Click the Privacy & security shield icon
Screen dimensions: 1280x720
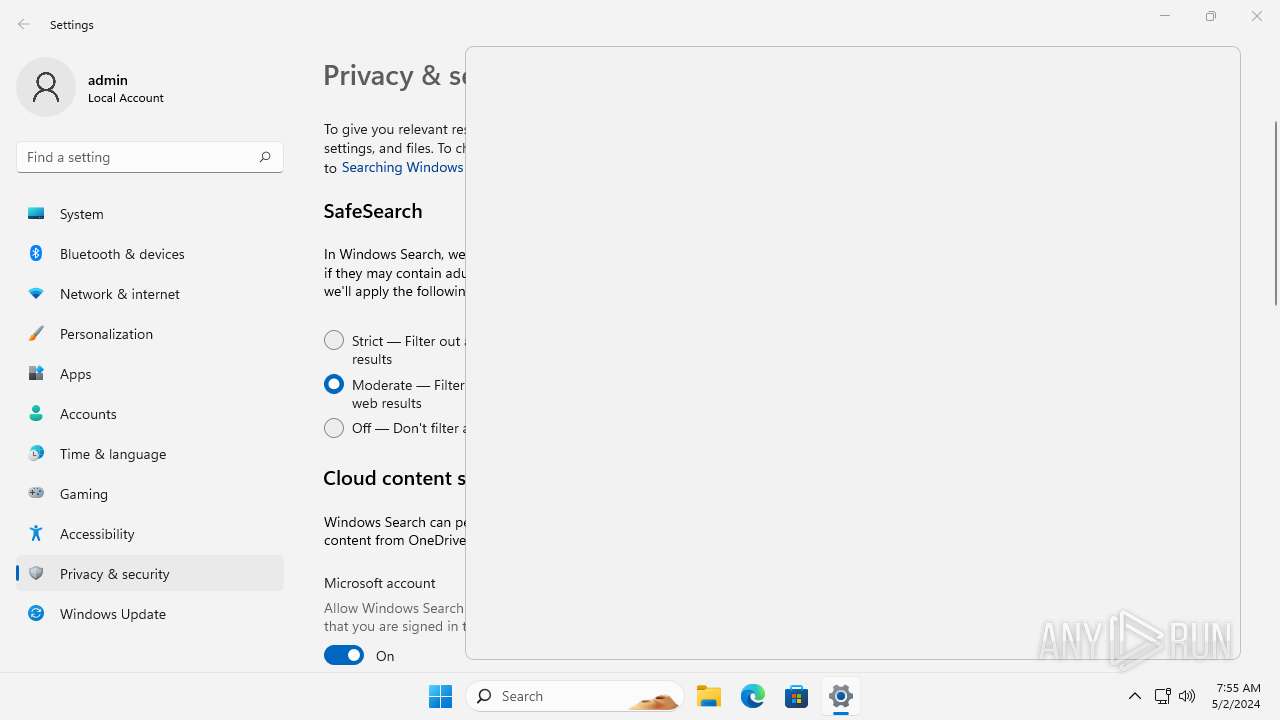[36, 573]
